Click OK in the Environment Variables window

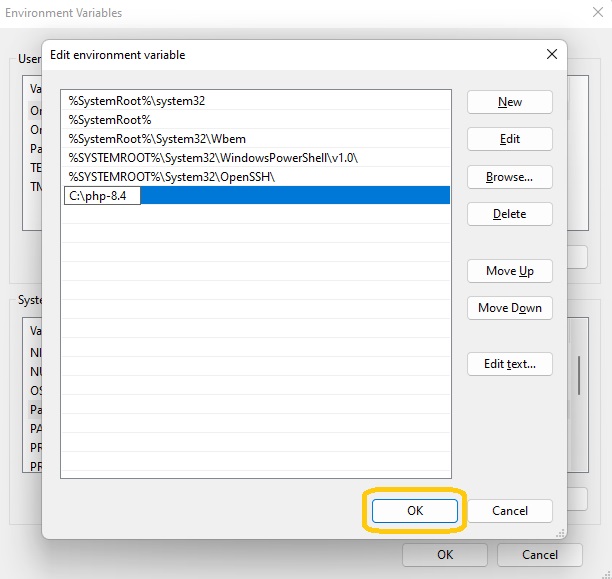point(445,555)
